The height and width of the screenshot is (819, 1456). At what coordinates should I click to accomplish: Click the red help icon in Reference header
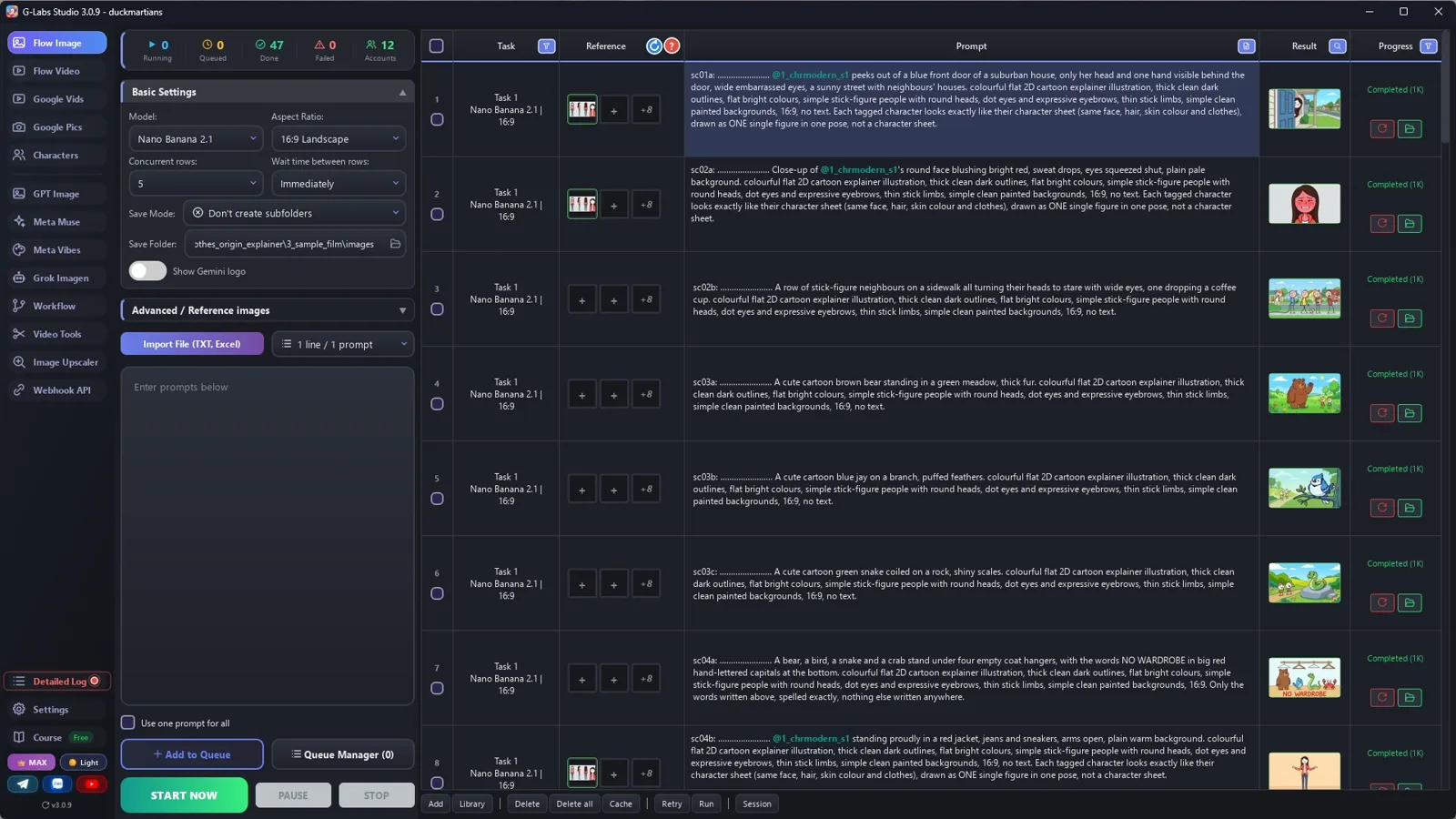coord(672,46)
